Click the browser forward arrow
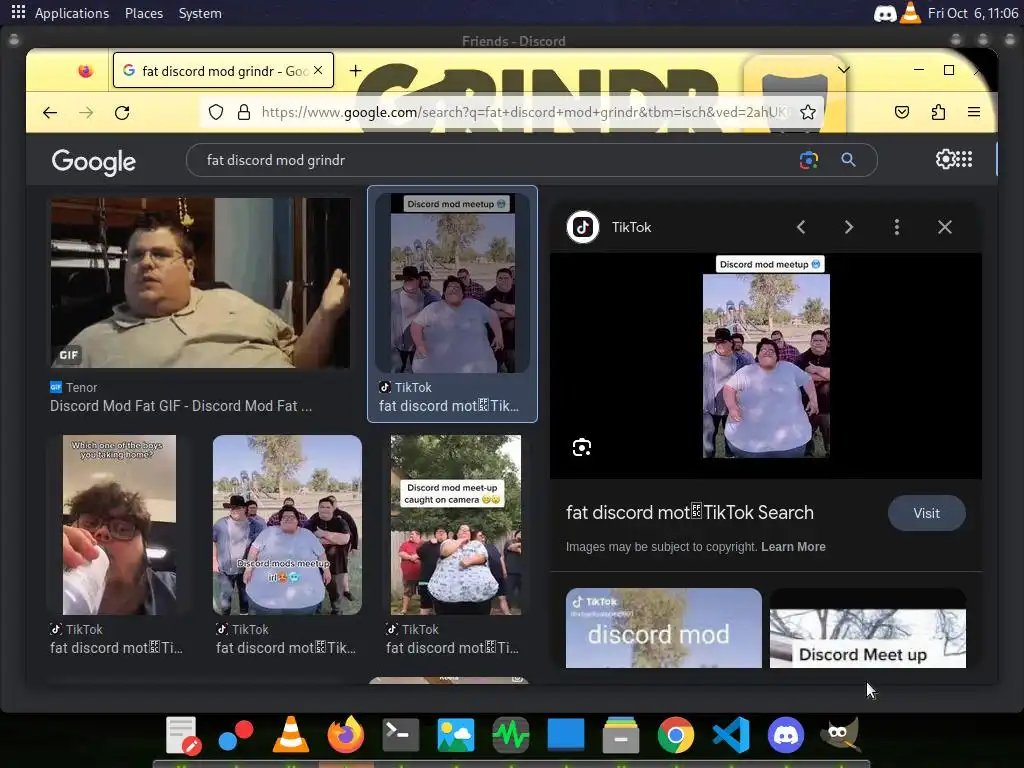This screenshot has height=768, width=1024. pos(86,112)
